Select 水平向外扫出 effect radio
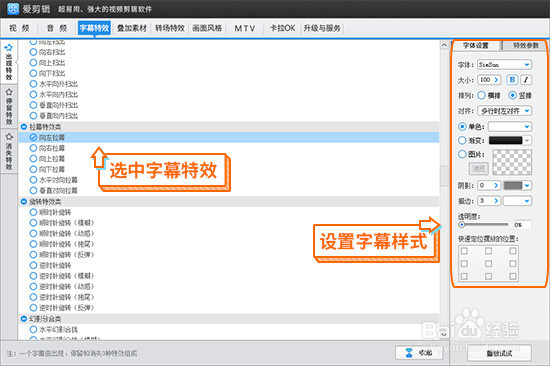Image resolution: width=550 pixels, height=366 pixels. point(33,84)
